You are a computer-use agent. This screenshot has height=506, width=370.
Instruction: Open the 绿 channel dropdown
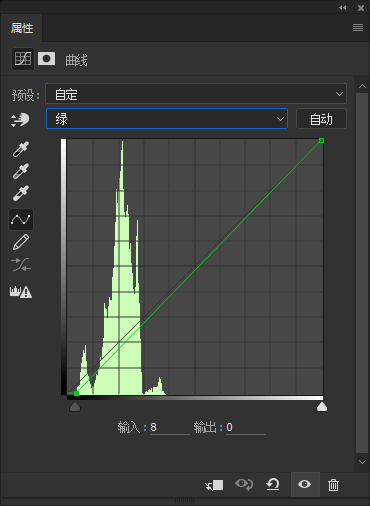point(167,118)
